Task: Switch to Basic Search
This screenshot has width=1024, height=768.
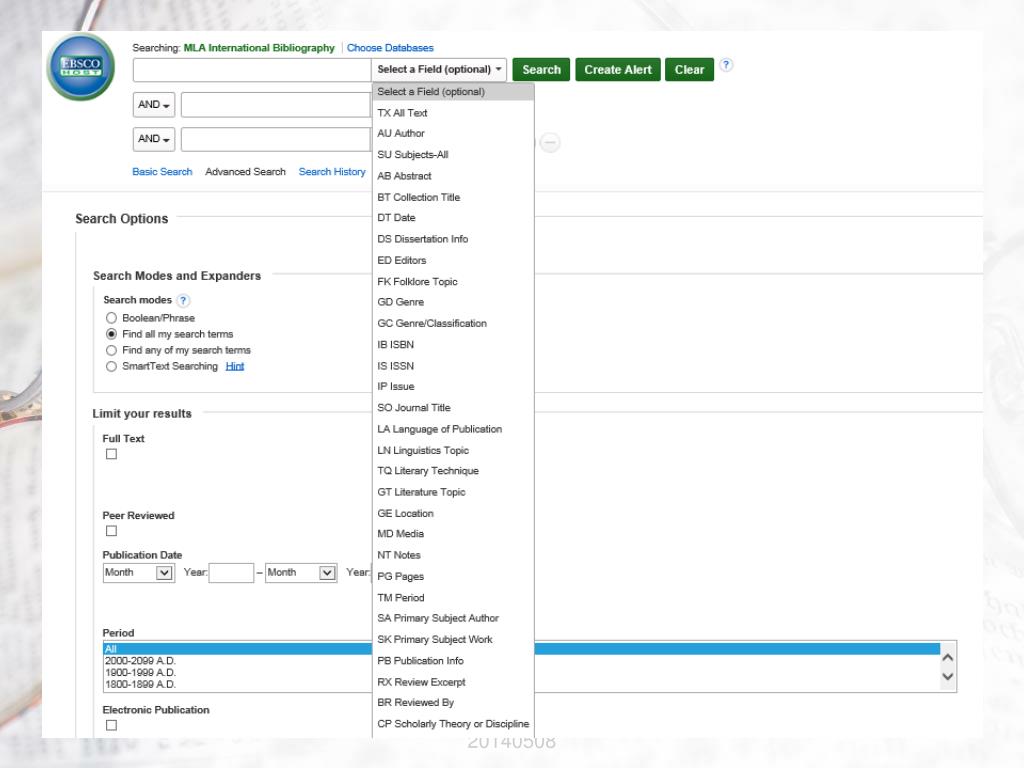Action: (162, 172)
